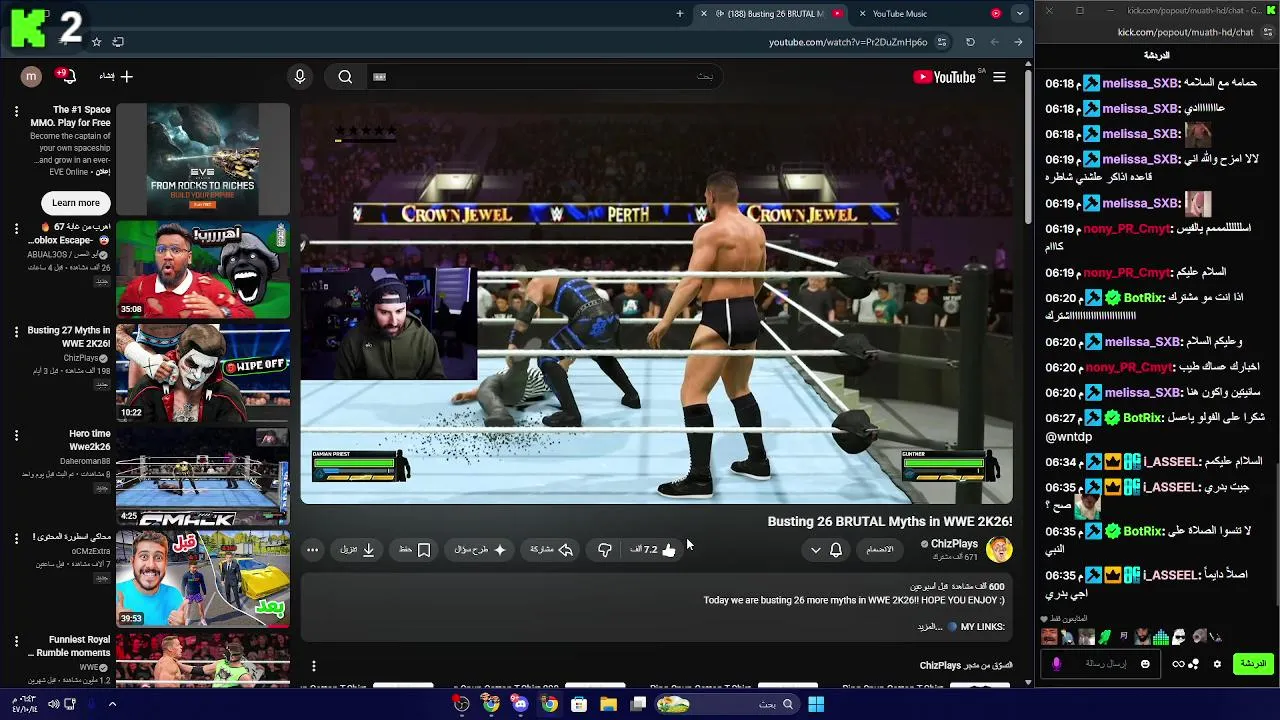This screenshot has width=1280, height=720.
Task: Open Discord from the taskbar
Action: pos(520,704)
